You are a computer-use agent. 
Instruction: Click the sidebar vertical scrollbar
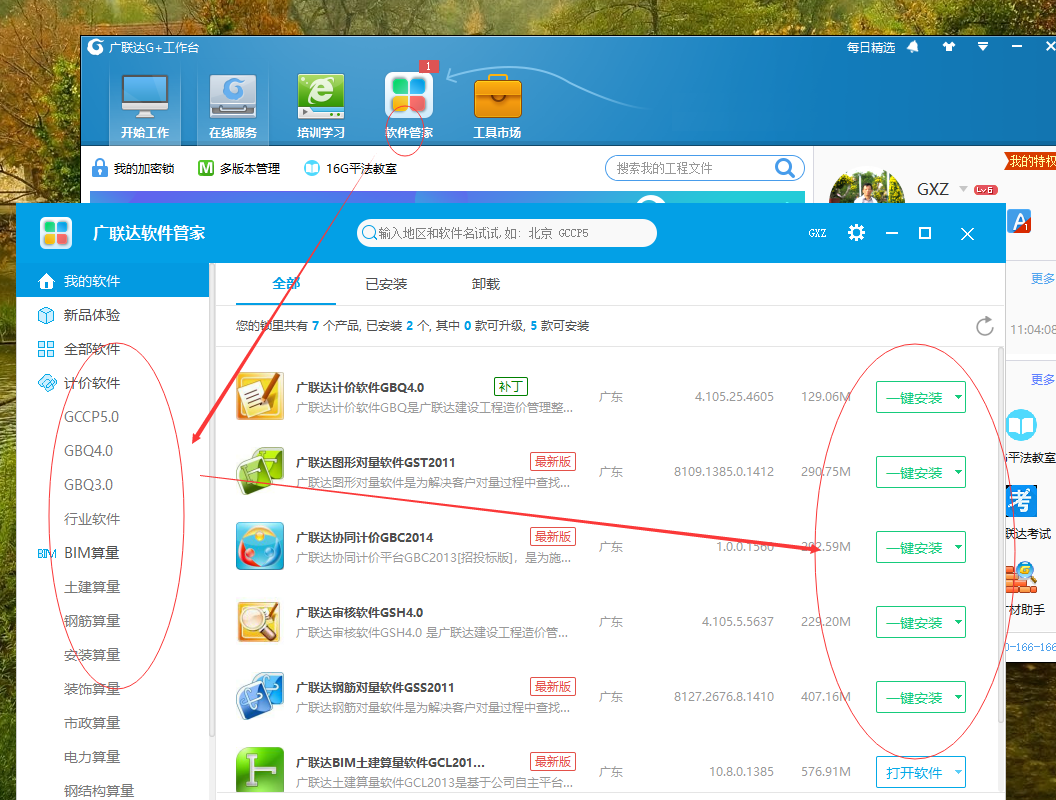tap(211, 500)
